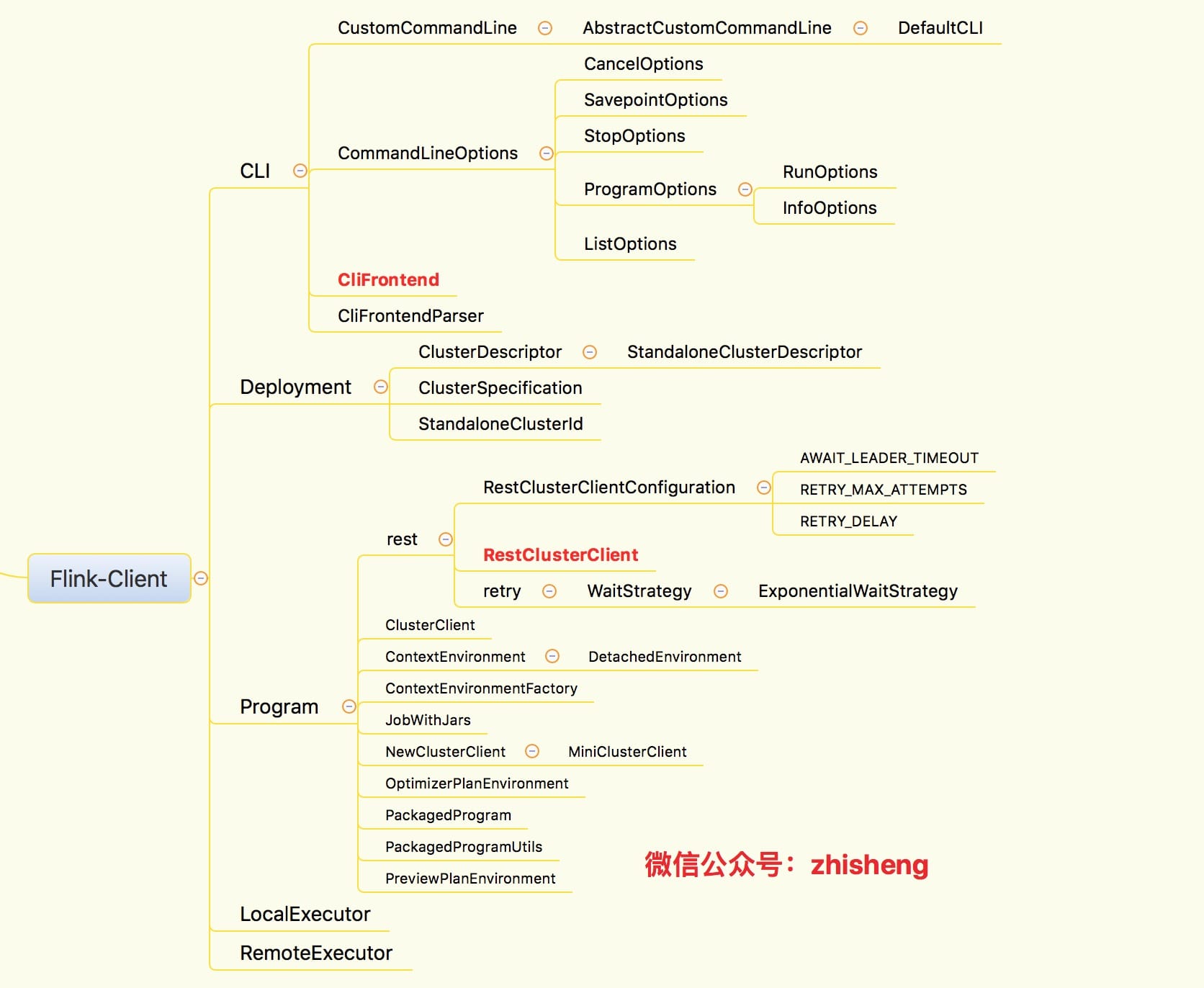
Task: Select the CancelOptions topic
Action: click(x=644, y=64)
